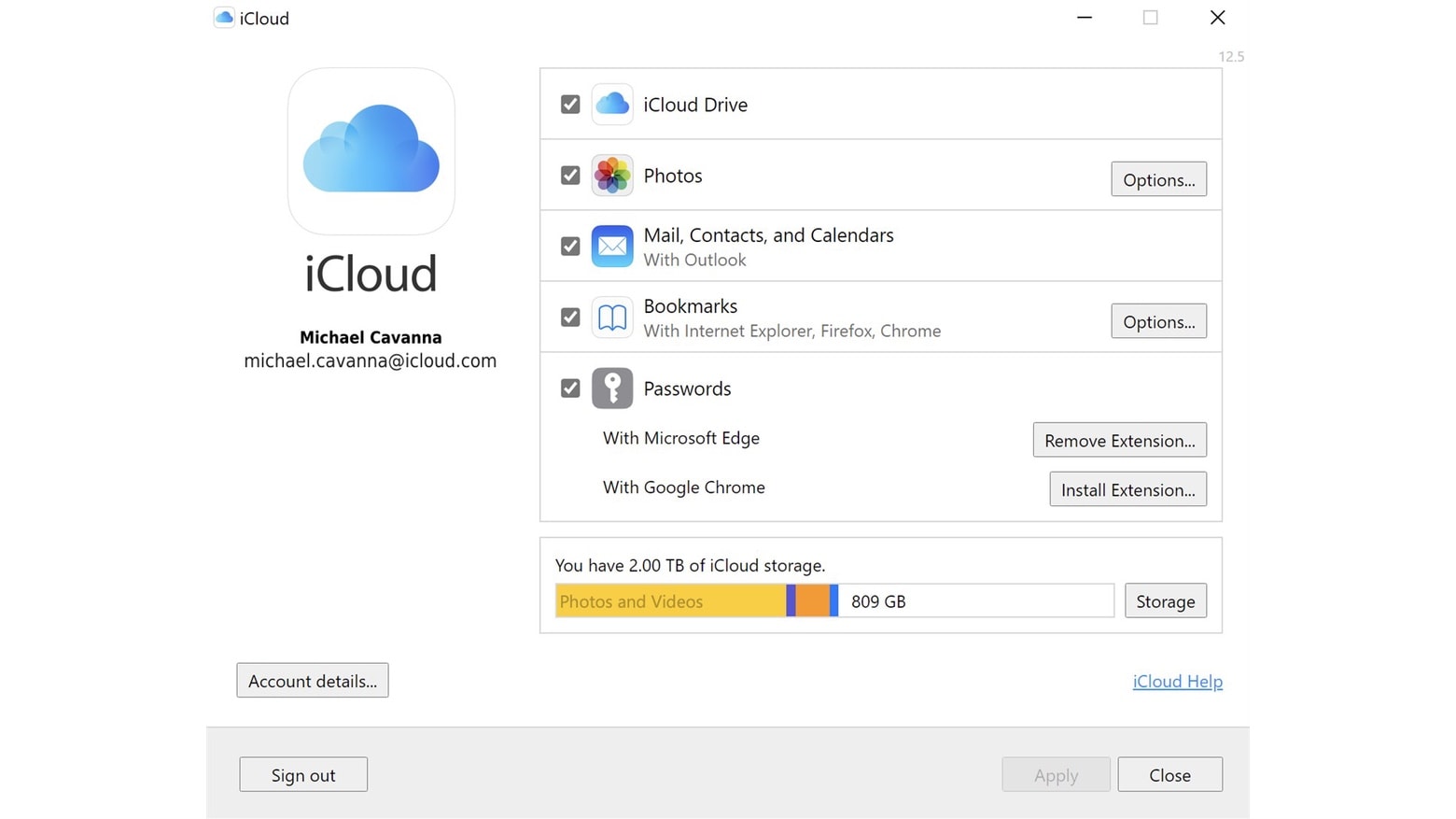Click the Photos and Videos storage bar
Screen dimensions: 1456x819
670,600
